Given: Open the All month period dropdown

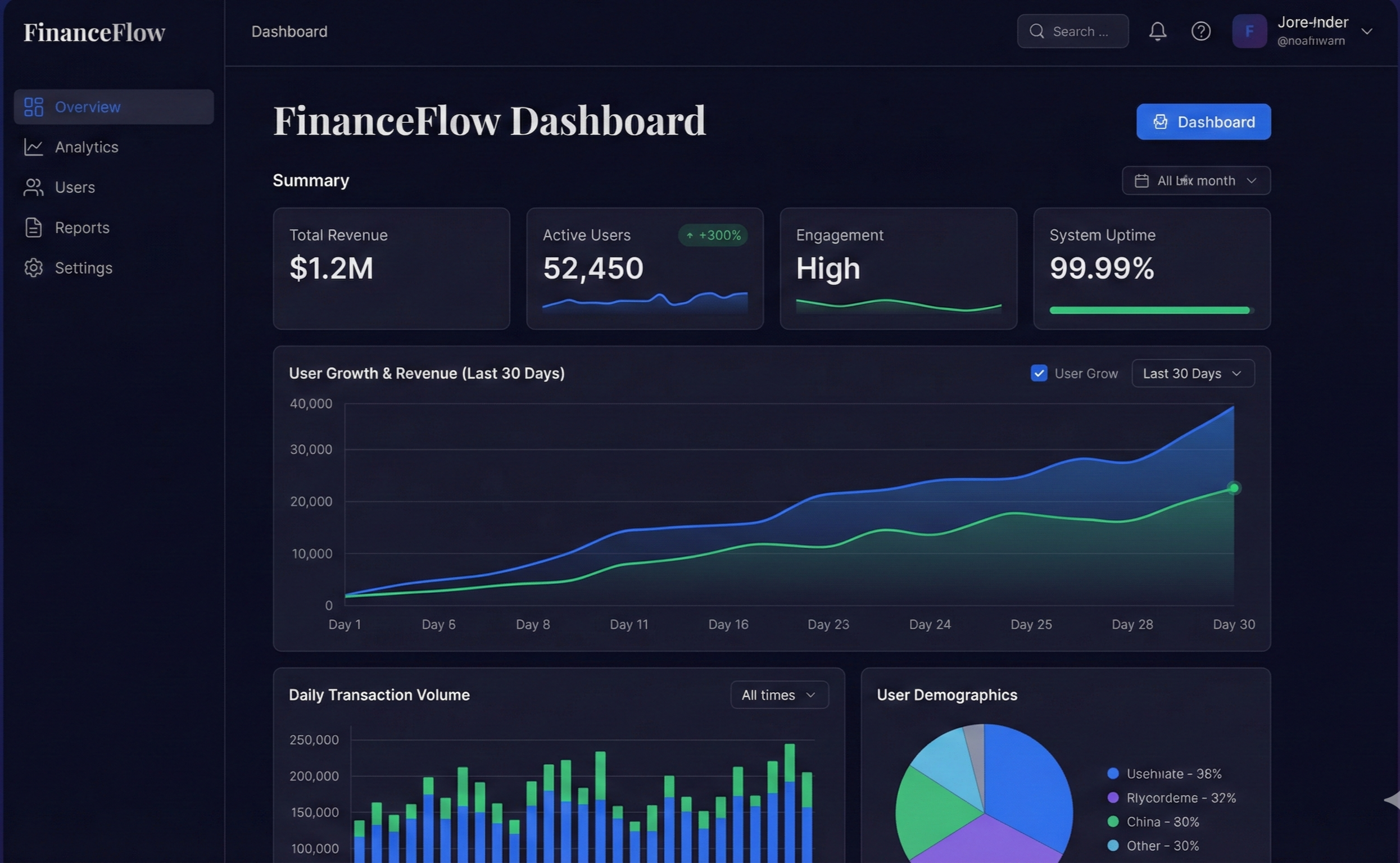Looking at the screenshot, I should pos(1196,181).
